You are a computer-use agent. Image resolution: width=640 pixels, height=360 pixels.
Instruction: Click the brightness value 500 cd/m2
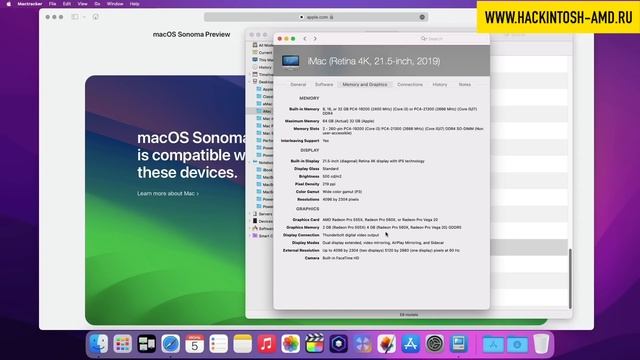point(332,176)
